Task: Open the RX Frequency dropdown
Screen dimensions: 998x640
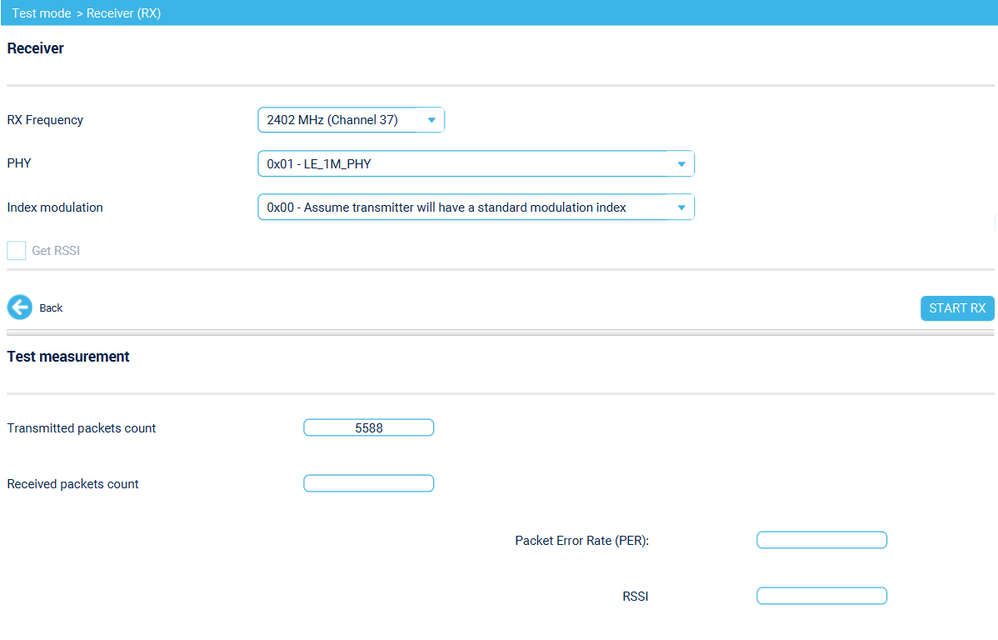Action: [x=351, y=120]
